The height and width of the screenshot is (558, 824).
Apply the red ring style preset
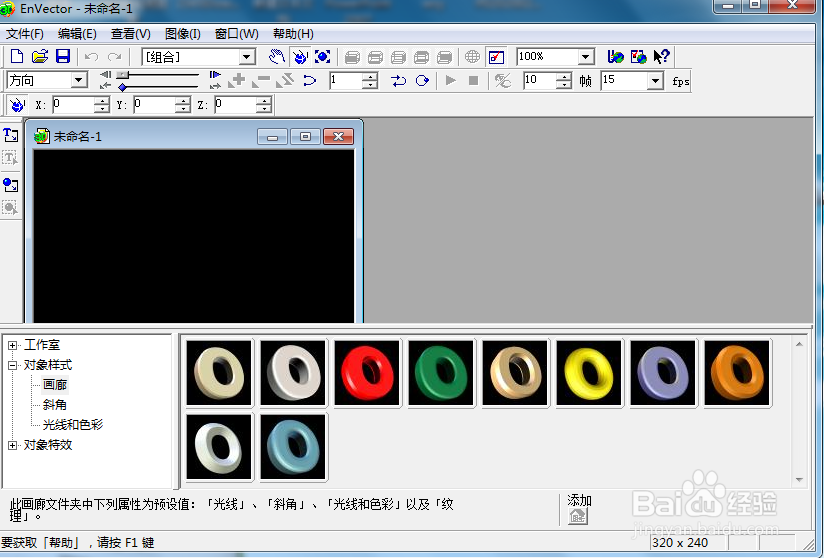coord(367,373)
